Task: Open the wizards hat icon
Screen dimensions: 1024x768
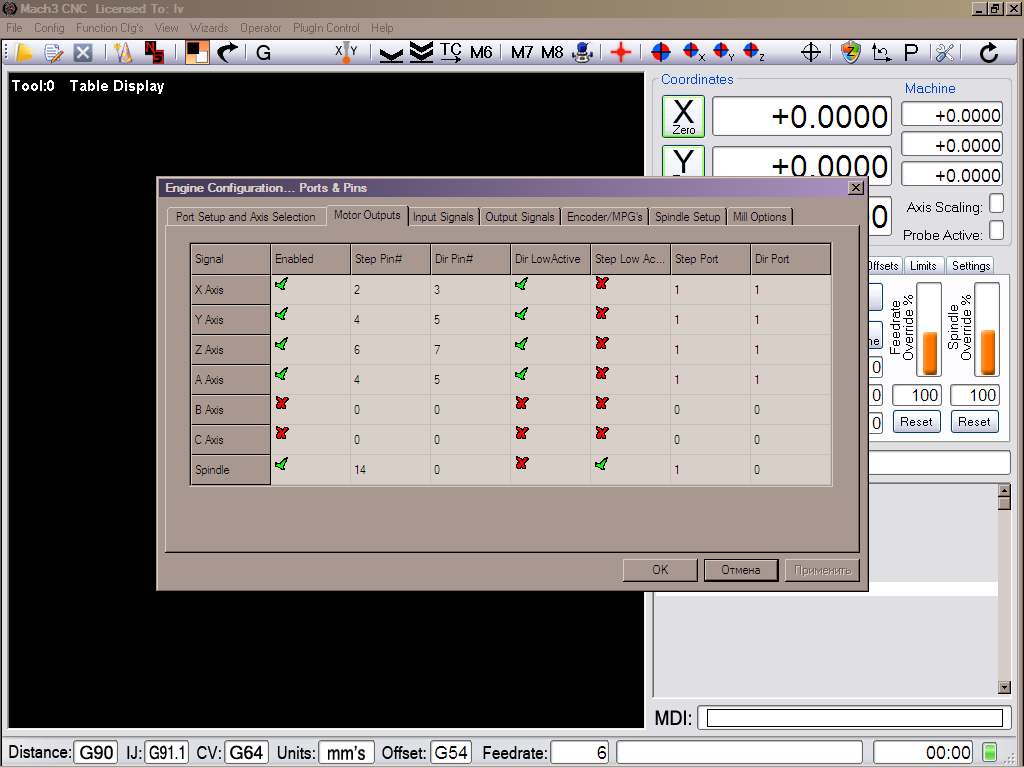Action: coord(123,52)
